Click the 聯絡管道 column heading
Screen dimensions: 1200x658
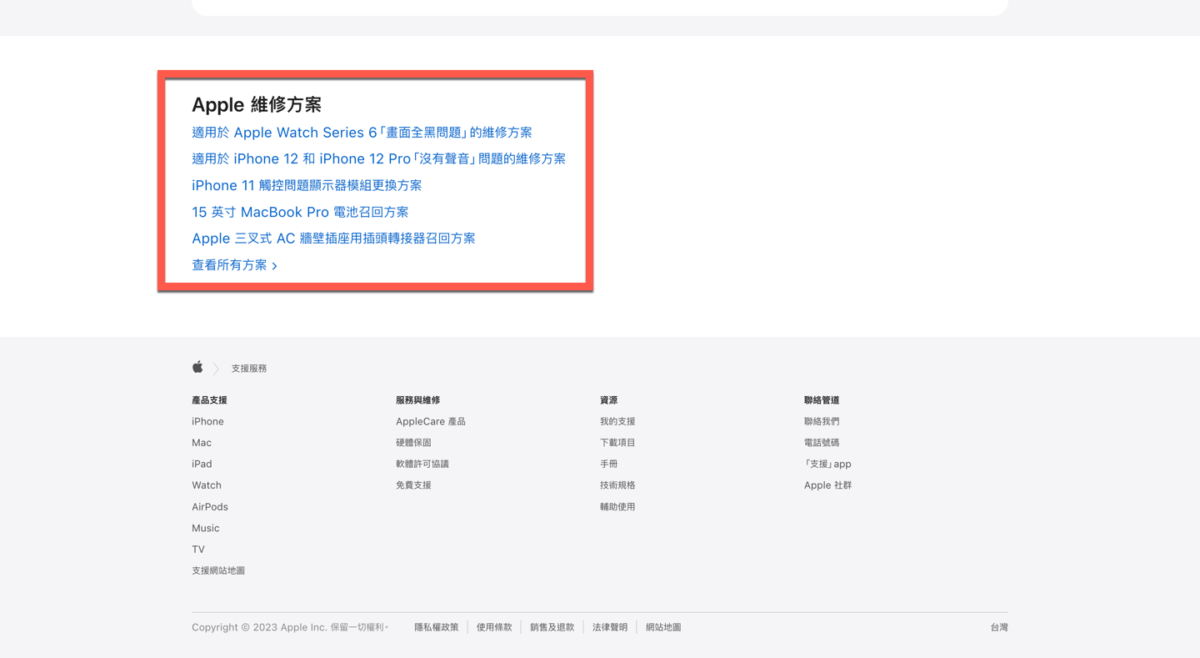(x=822, y=400)
